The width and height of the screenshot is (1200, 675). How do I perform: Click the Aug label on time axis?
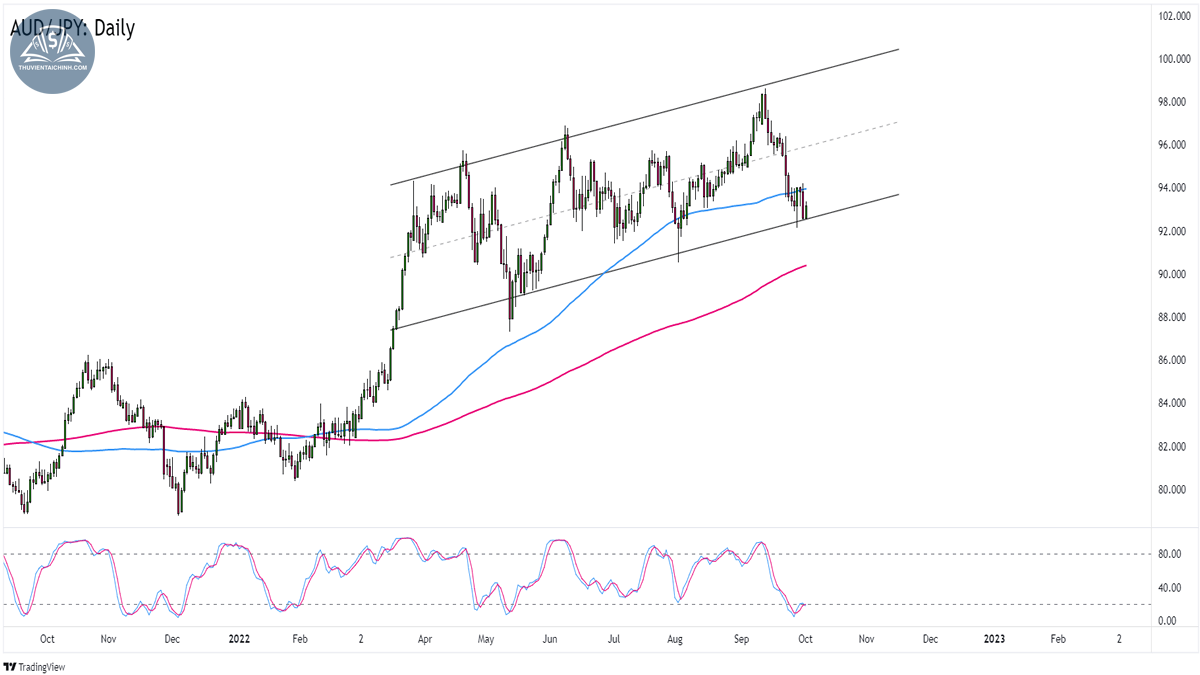click(x=675, y=638)
